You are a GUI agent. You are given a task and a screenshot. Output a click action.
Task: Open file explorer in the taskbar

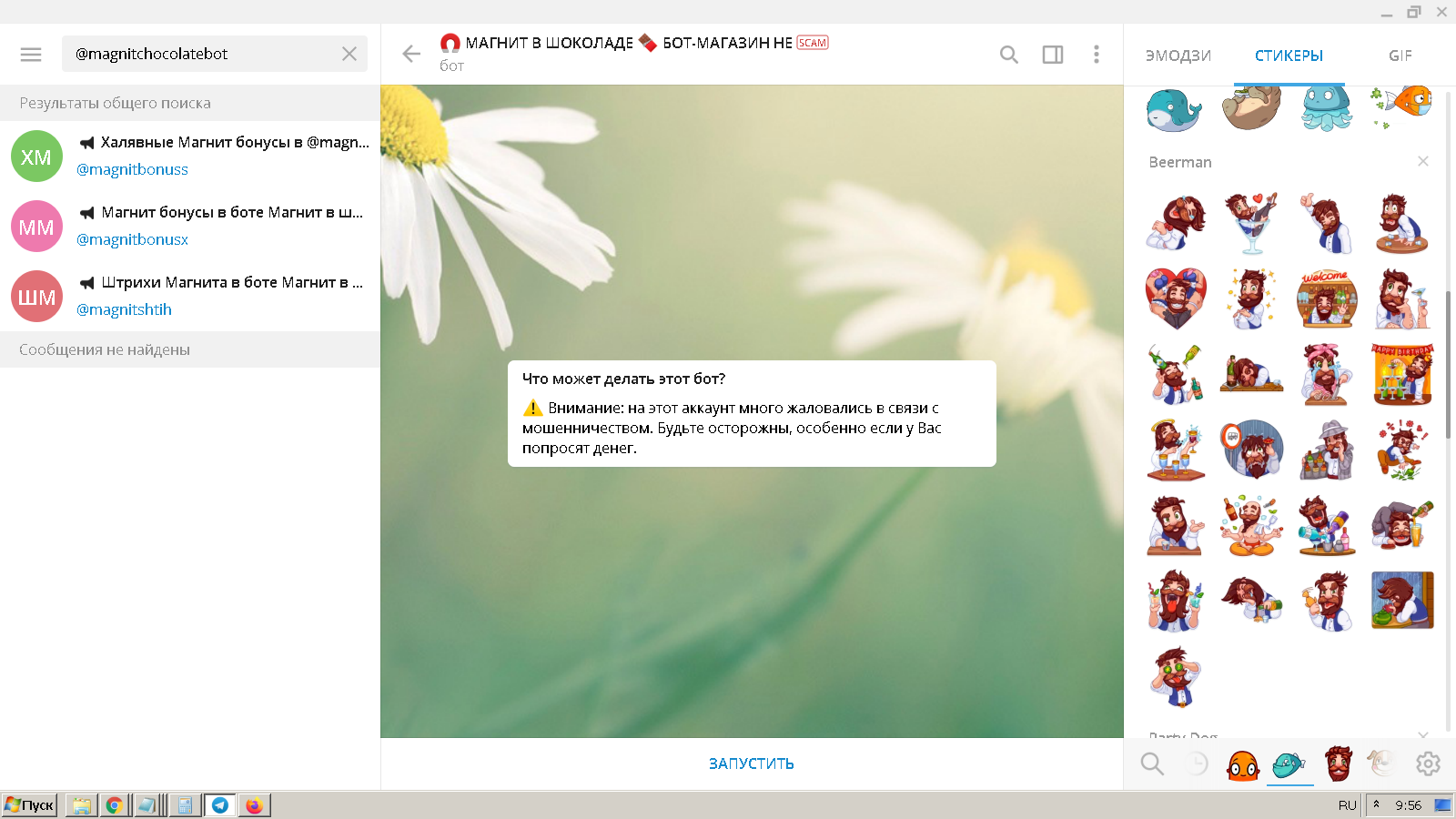coord(81,804)
